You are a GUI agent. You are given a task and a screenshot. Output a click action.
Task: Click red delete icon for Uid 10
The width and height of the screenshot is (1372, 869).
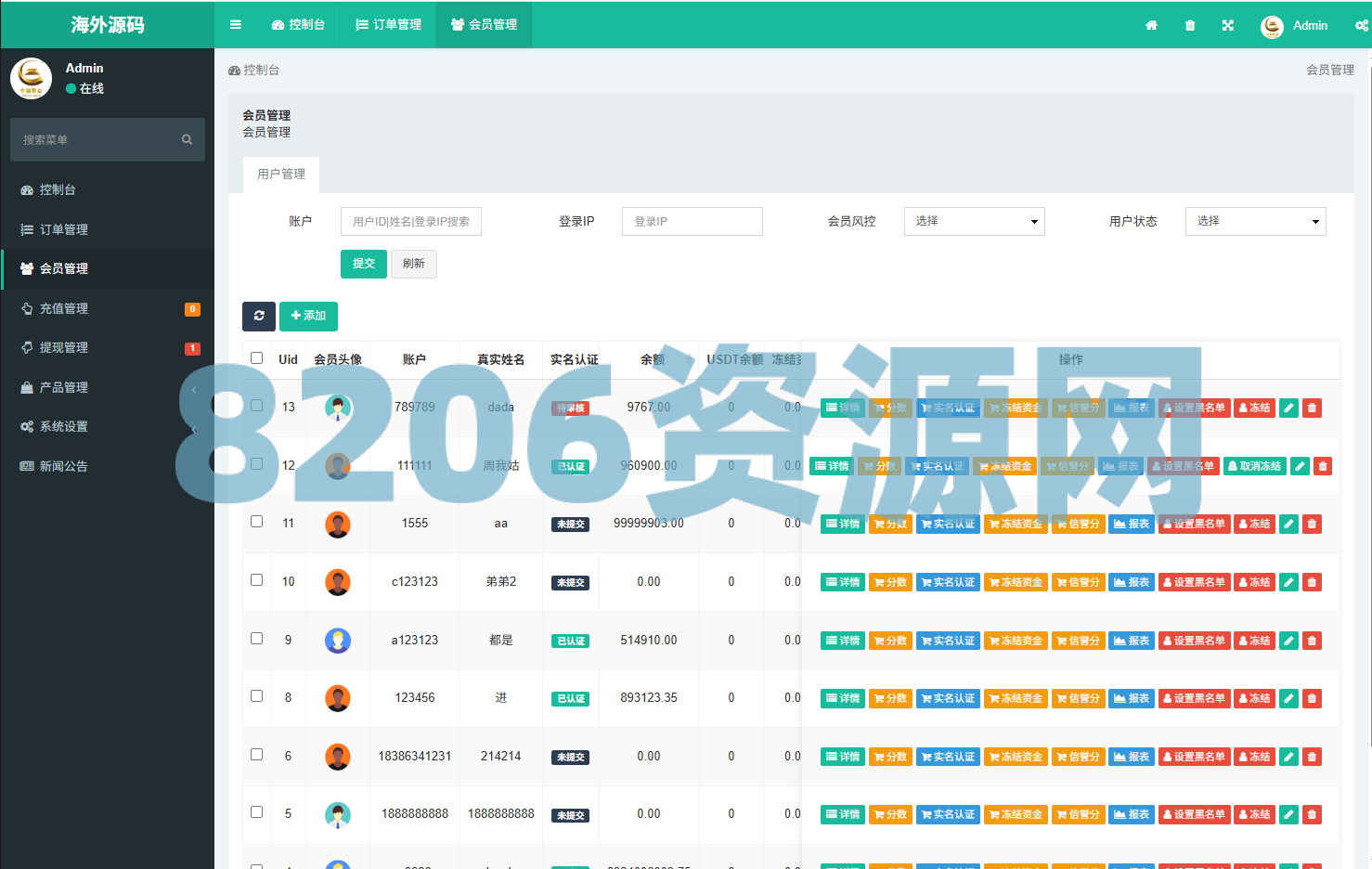1312,582
